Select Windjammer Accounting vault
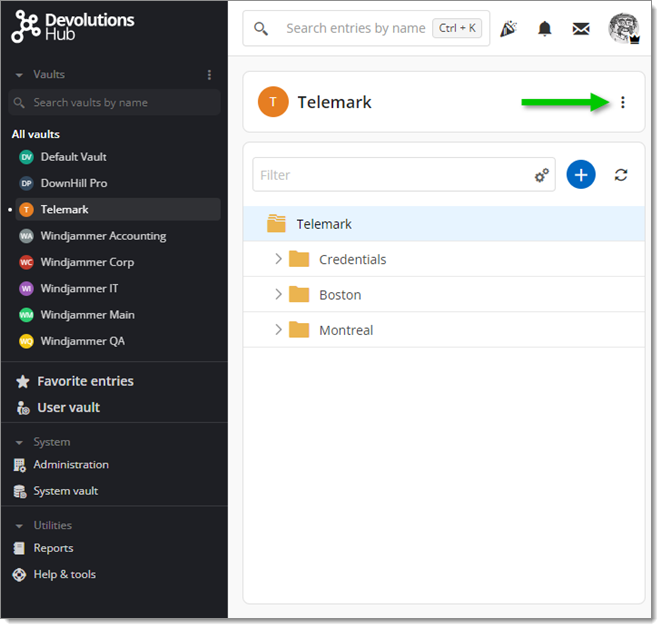 (118, 236)
